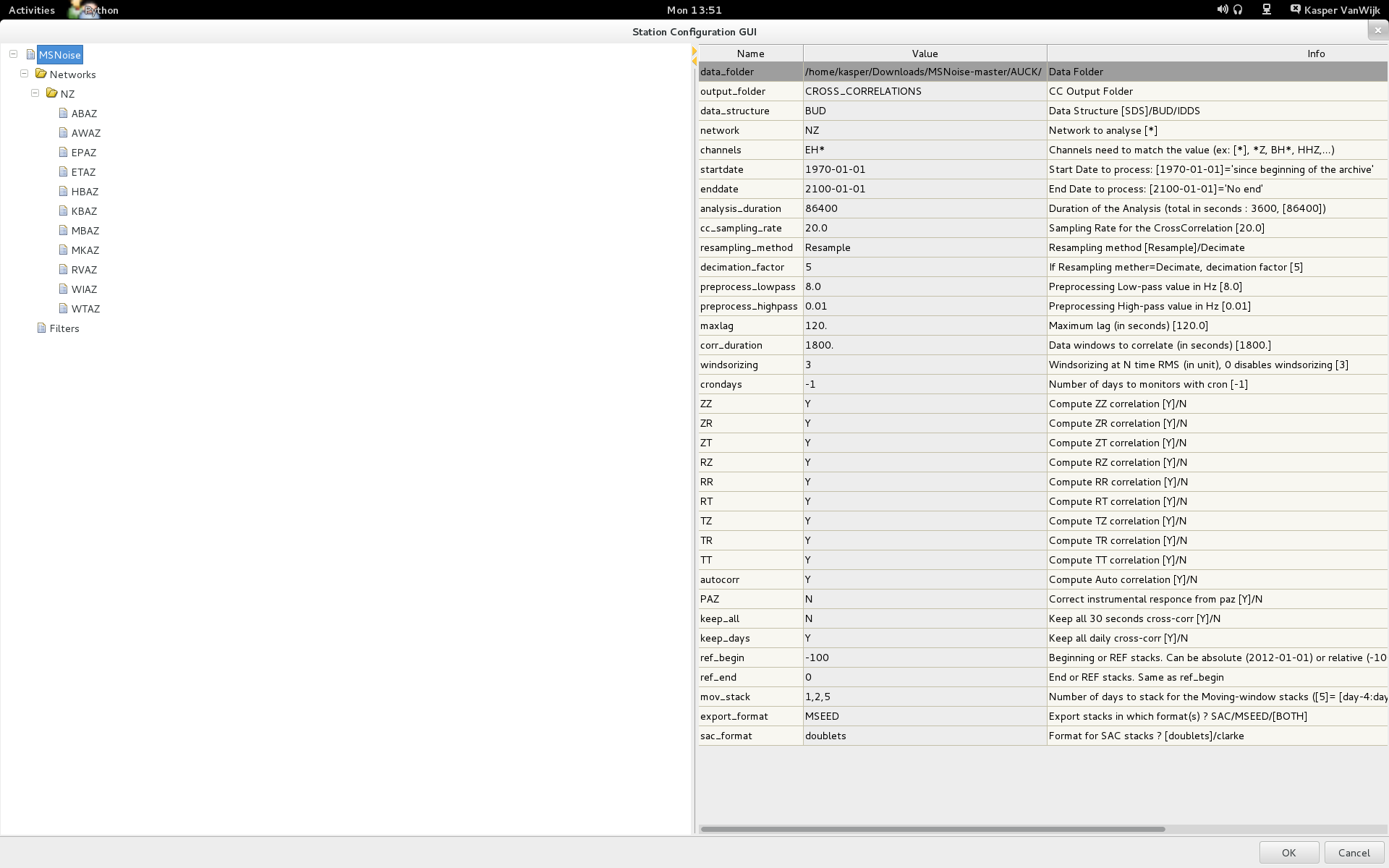1389x868 pixels.
Task: Click the ABAZ station document icon
Action: coord(64,113)
